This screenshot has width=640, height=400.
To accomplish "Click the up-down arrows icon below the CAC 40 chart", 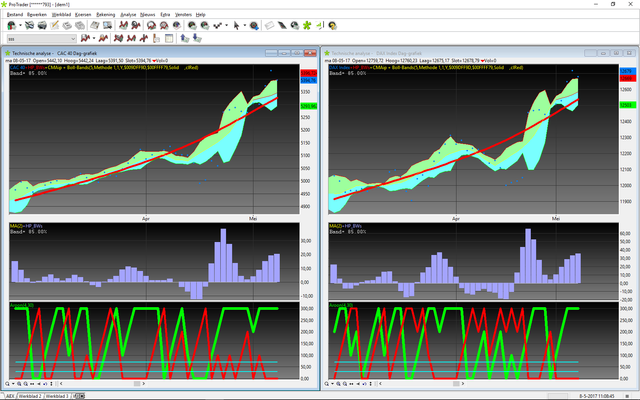I will (51, 384).
